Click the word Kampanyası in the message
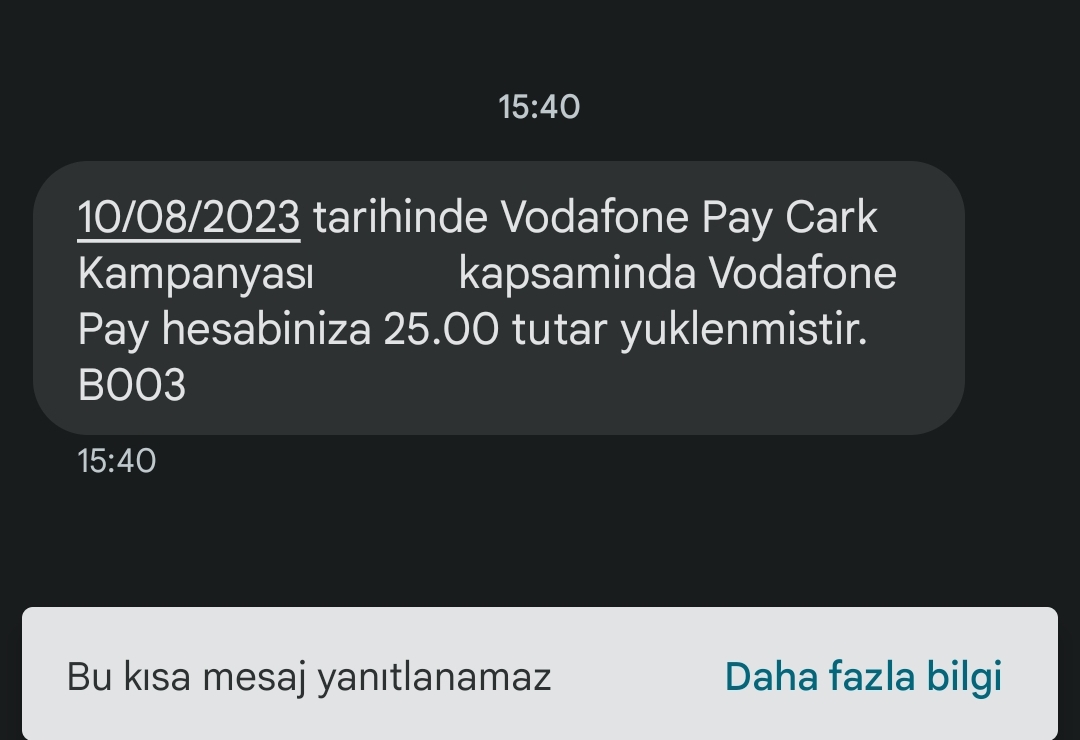 click(196, 276)
